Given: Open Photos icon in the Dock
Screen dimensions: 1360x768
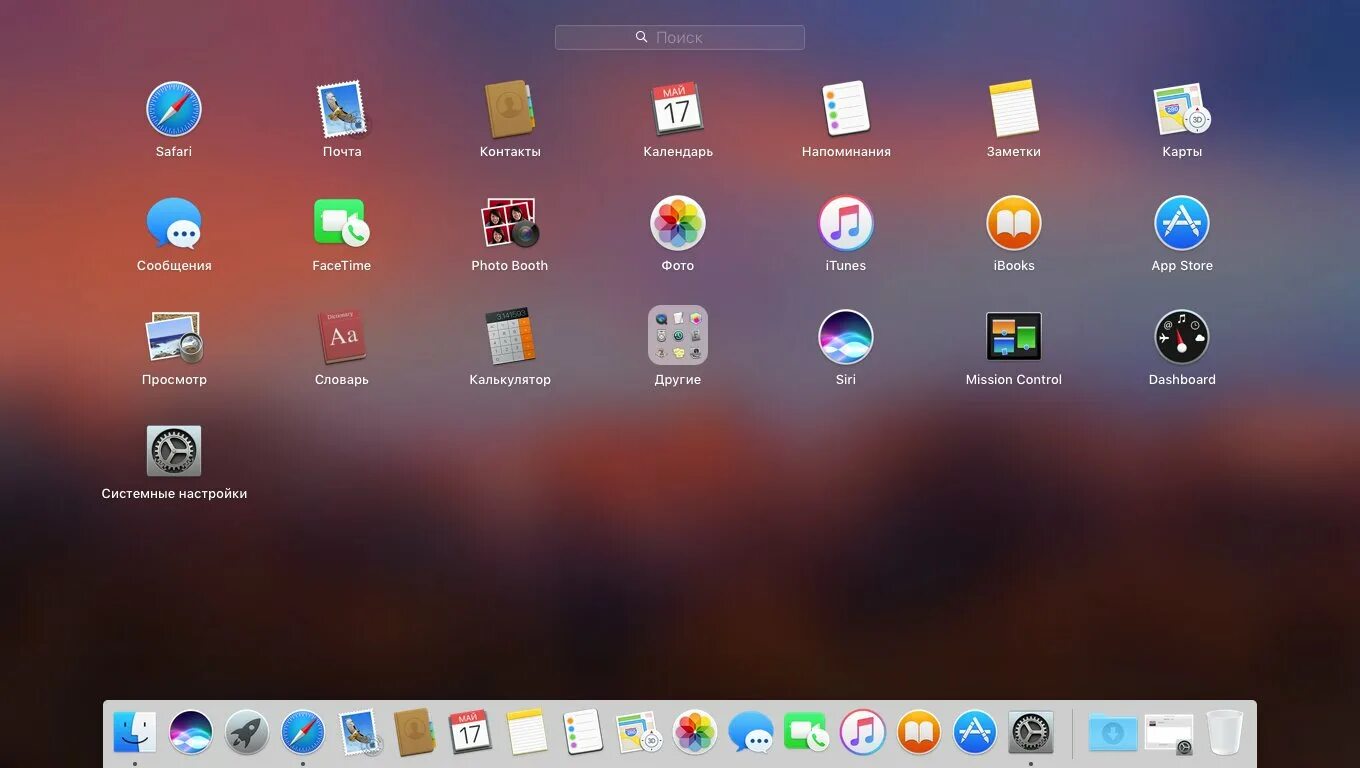Looking at the screenshot, I should click(x=695, y=733).
